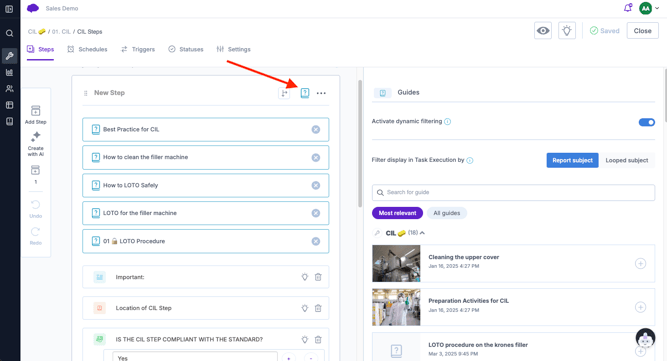
Task: Open the notifications bell
Action: [628, 8]
